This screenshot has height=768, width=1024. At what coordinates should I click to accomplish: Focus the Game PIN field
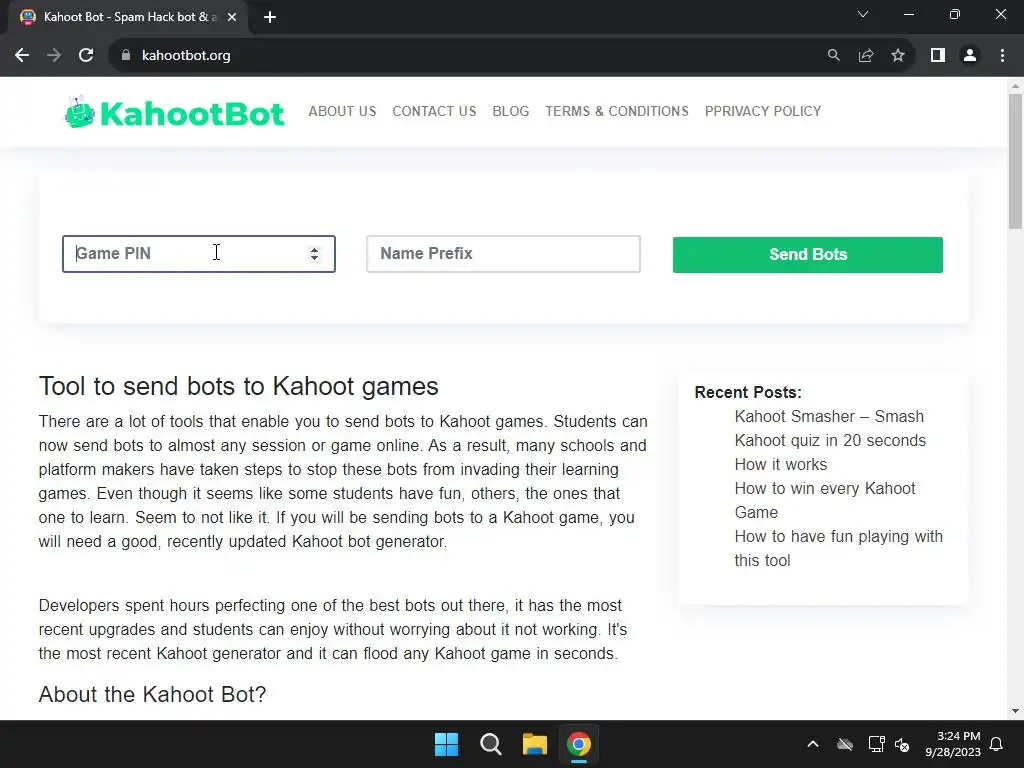click(x=199, y=254)
